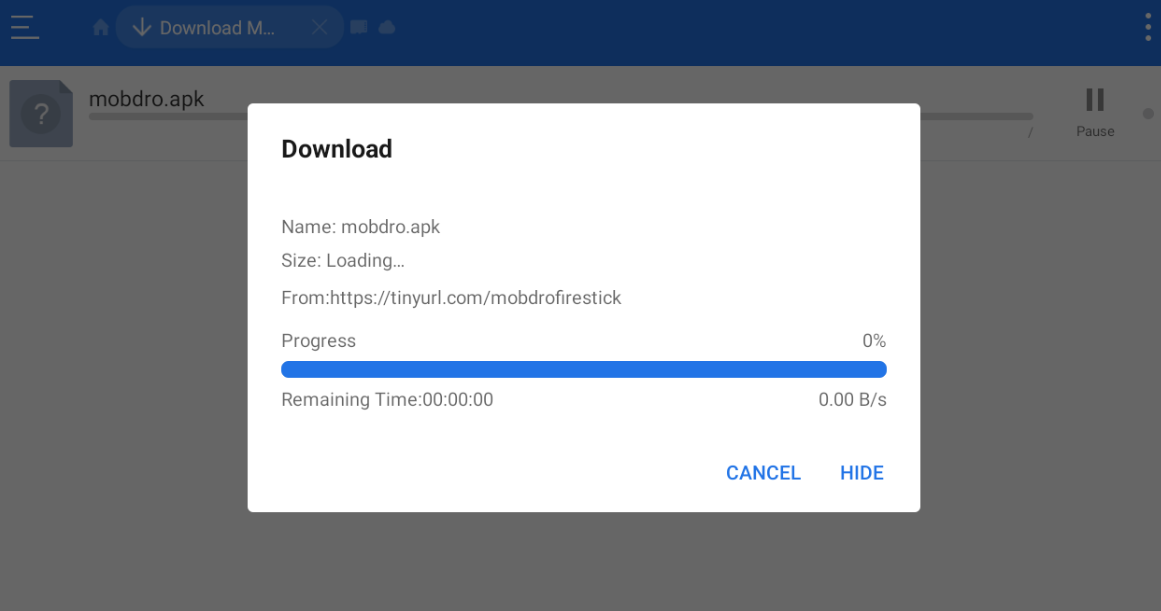Hide the download dialog

coord(861,473)
